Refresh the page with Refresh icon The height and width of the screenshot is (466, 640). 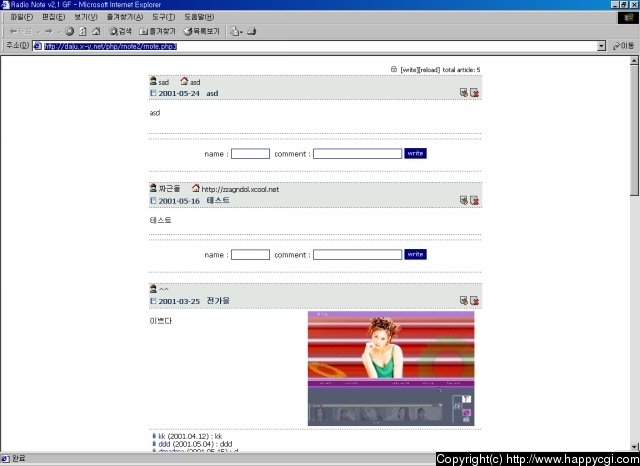pyautogui.click(x=83, y=31)
